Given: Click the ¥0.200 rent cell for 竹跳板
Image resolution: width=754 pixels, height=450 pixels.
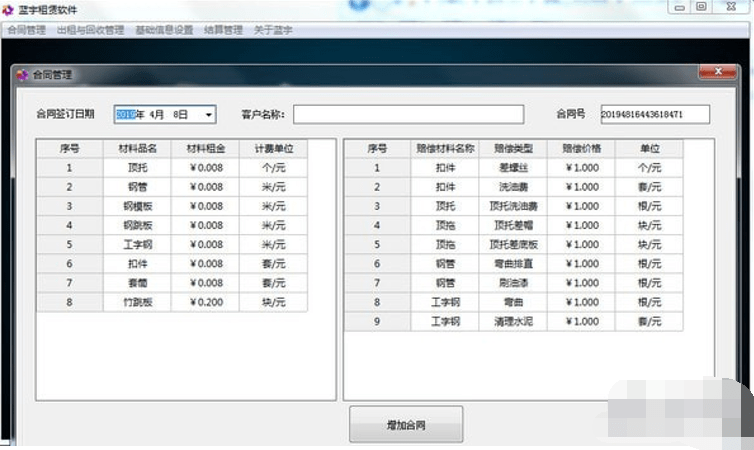Looking at the screenshot, I should pyautogui.click(x=206, y=302).
